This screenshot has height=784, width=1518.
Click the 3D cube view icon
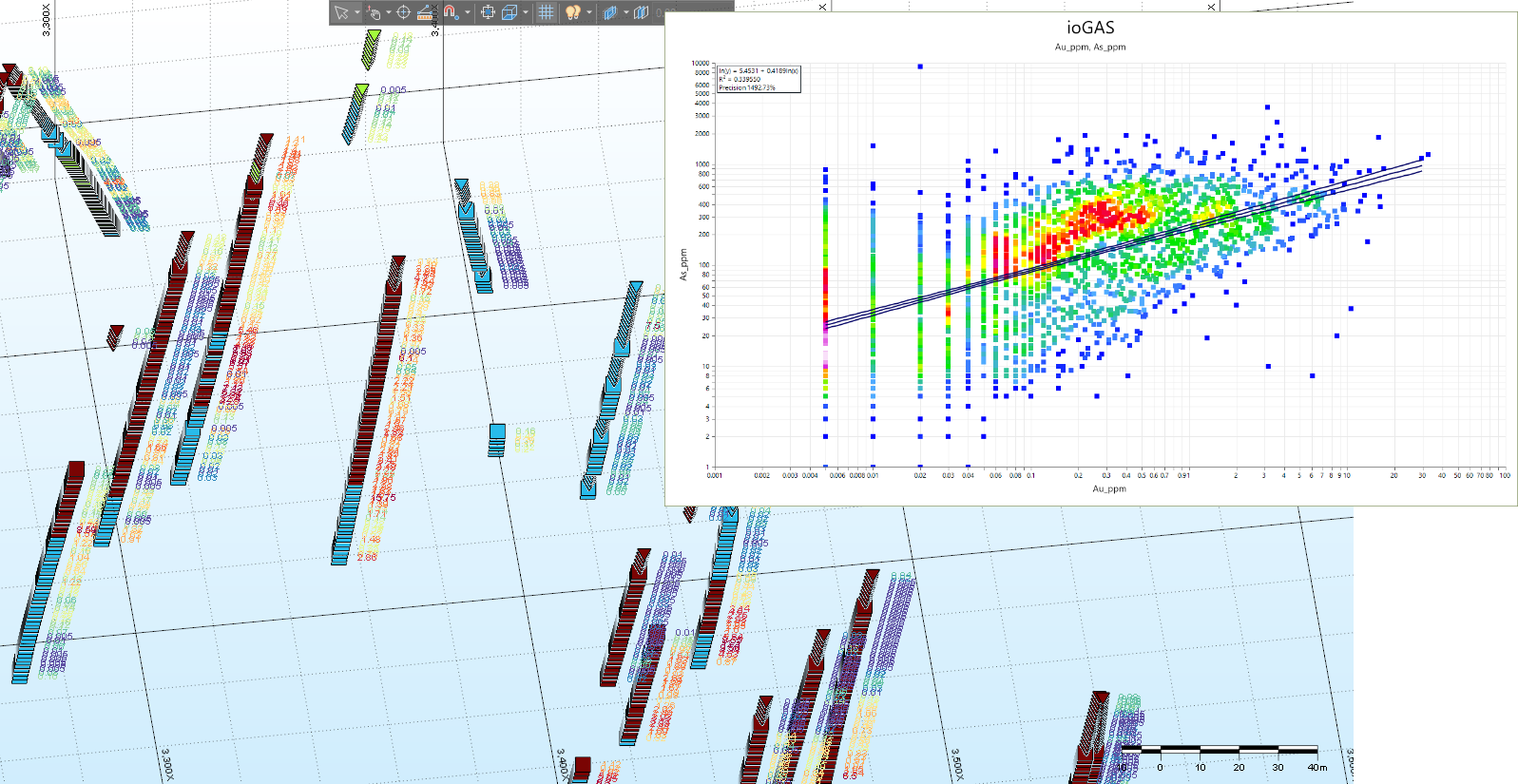point(509,12)
